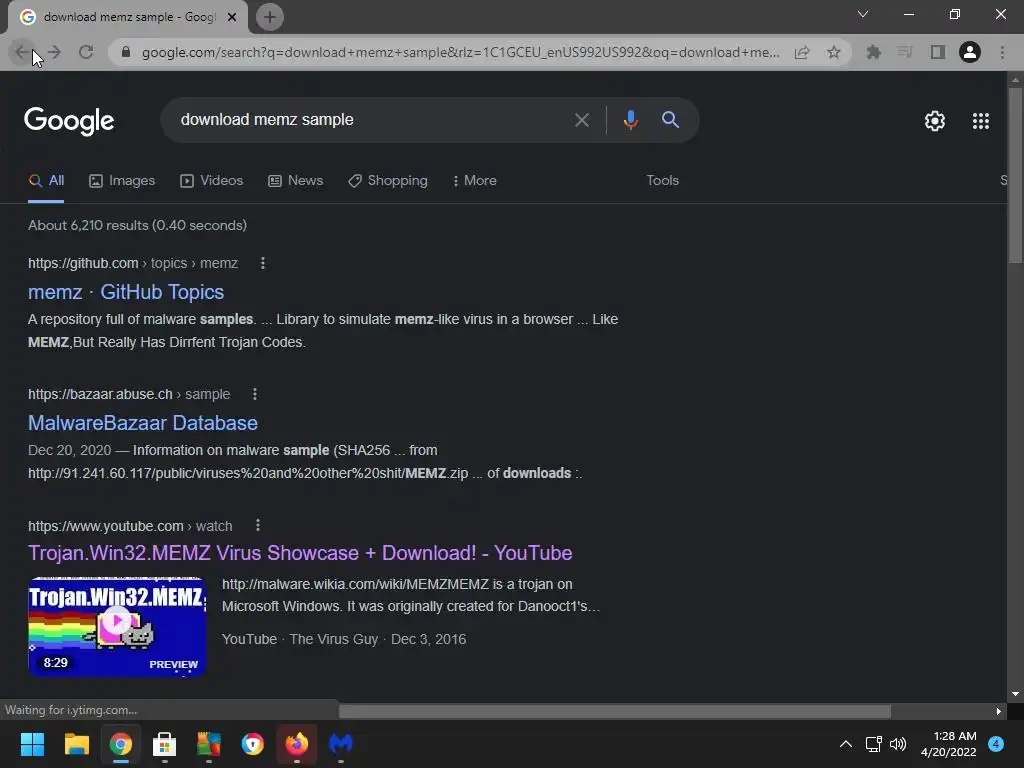
Task: Click the address bar URL
Action: [460, 52]
